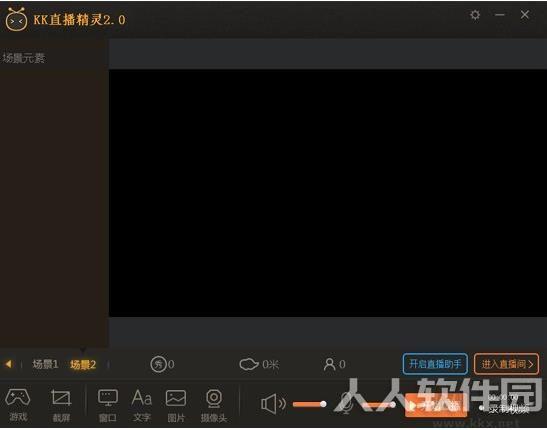Add a window source (窗口)

[108, 405]
